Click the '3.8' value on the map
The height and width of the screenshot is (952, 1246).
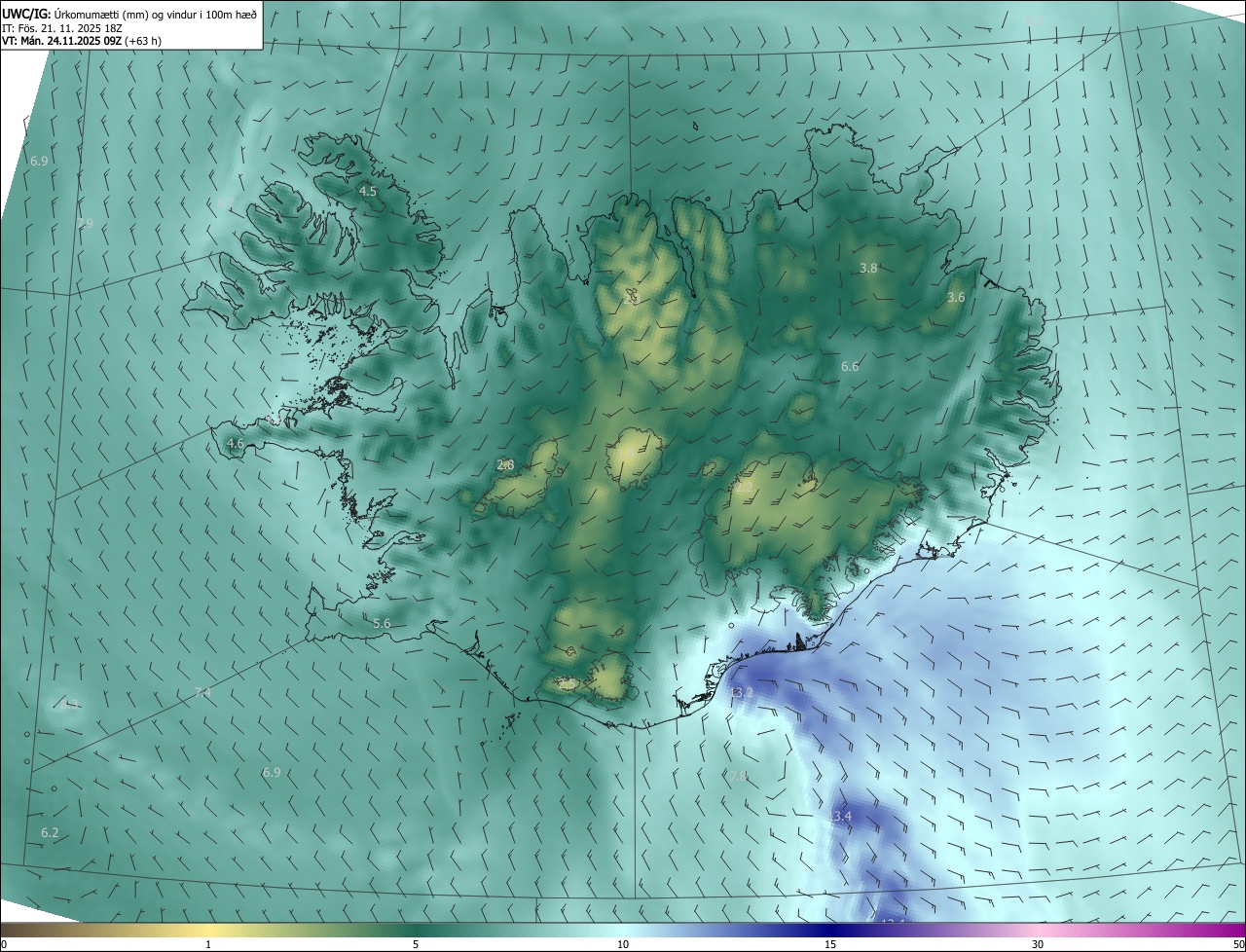pyautogui.click(x=869, y=268)
